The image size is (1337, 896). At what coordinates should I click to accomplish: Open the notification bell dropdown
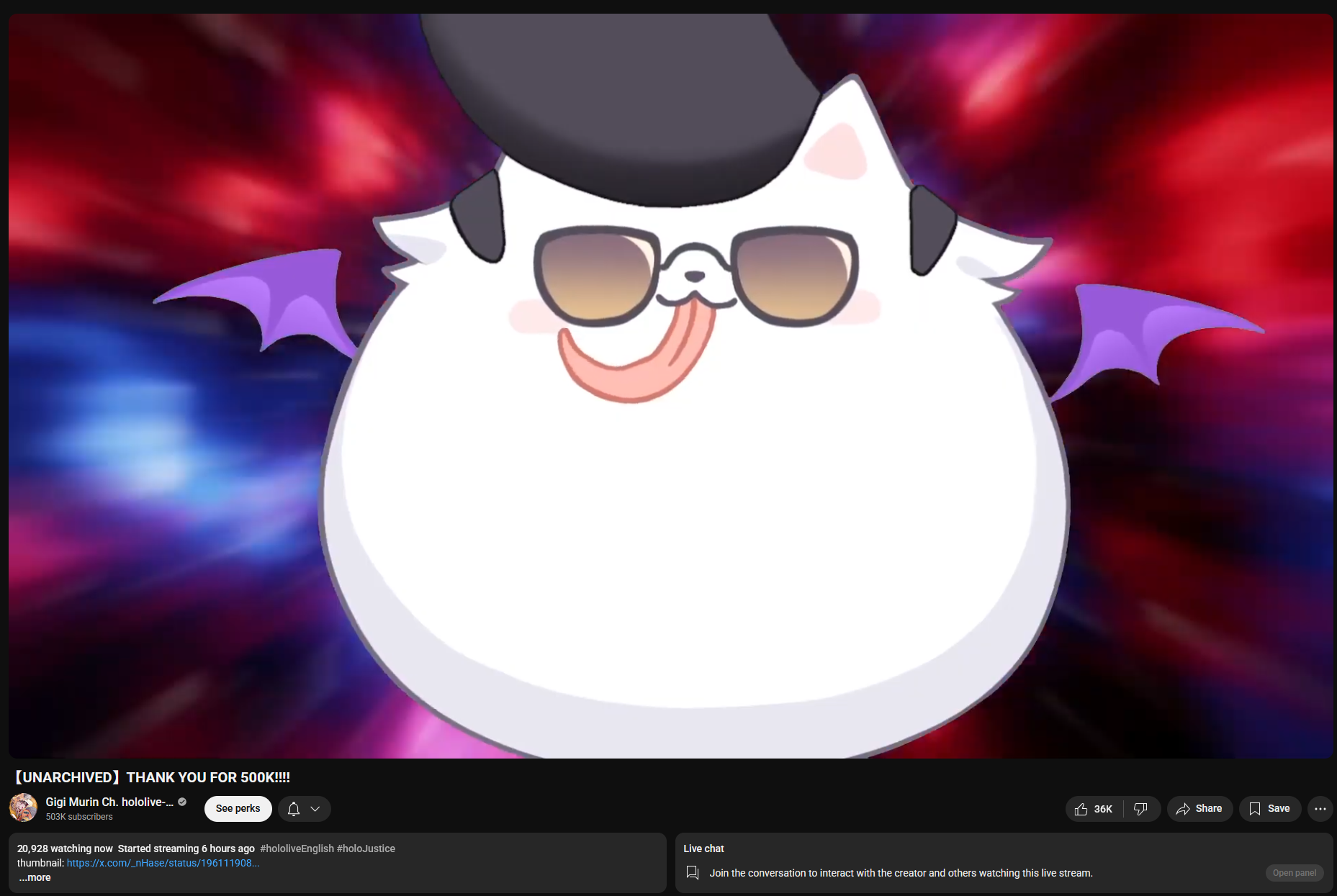click(x=305, y=809)
